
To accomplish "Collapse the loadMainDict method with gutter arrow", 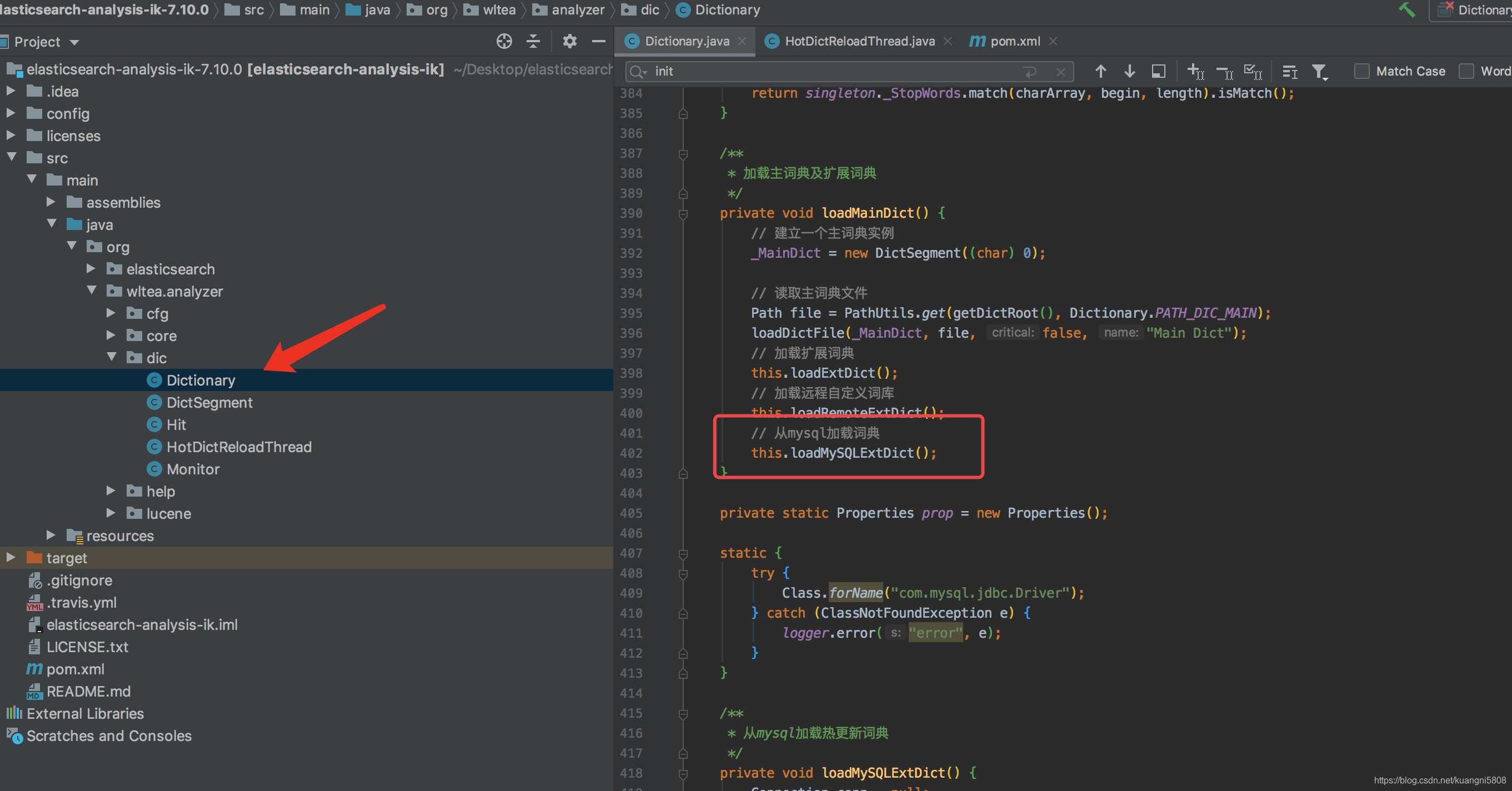I will pyautogui.click(x=683, y=213).
